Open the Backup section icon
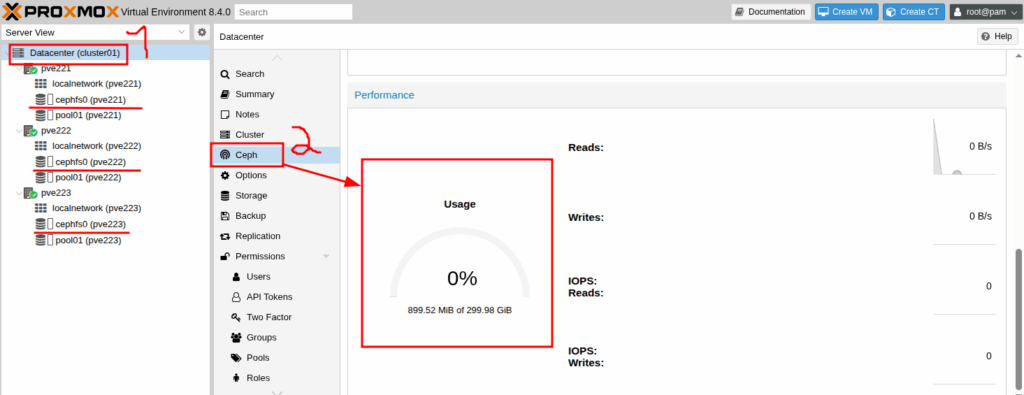This screenshot has width=1024, height=395. pyautogui.click(x=225, y=215)
